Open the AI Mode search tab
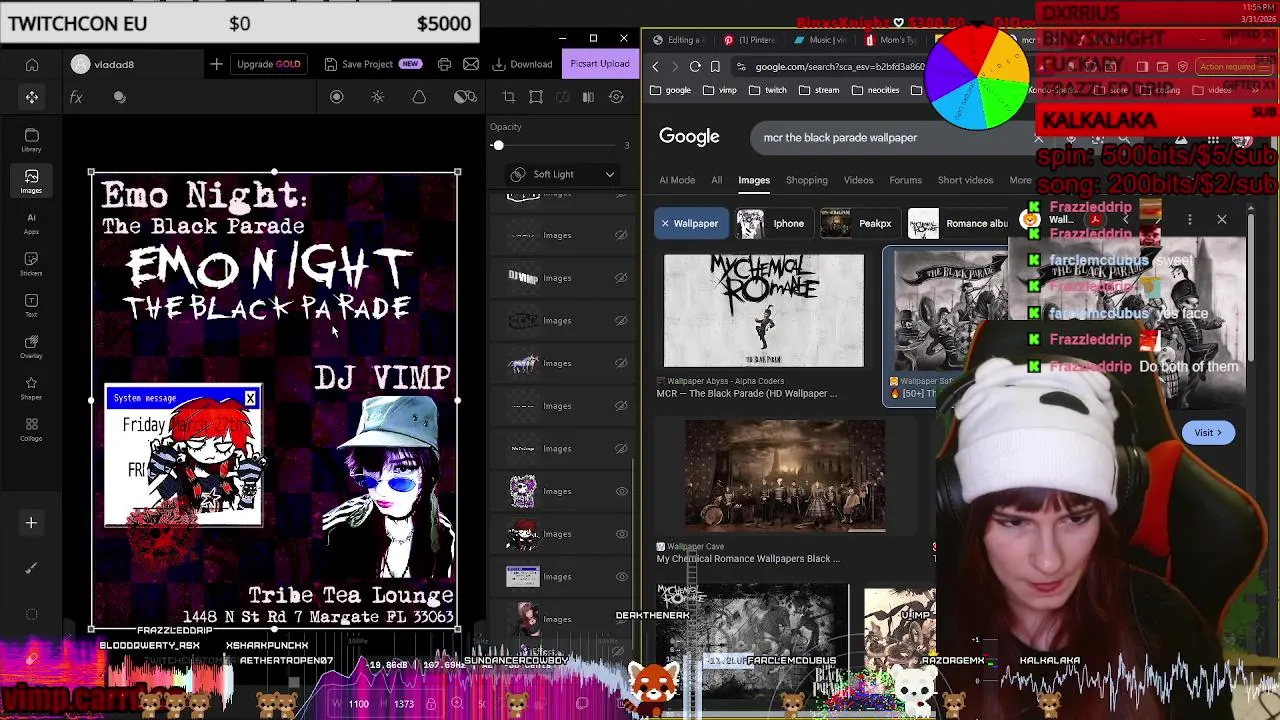 [x=677, y=180]
